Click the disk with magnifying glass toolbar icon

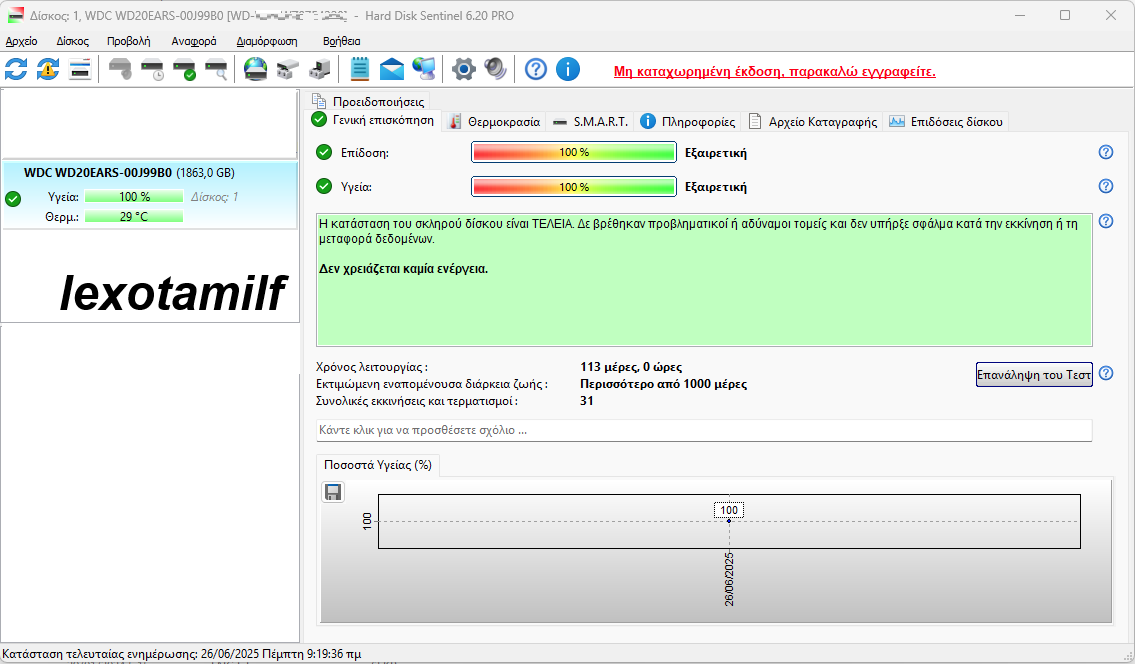tap(216, 70)
